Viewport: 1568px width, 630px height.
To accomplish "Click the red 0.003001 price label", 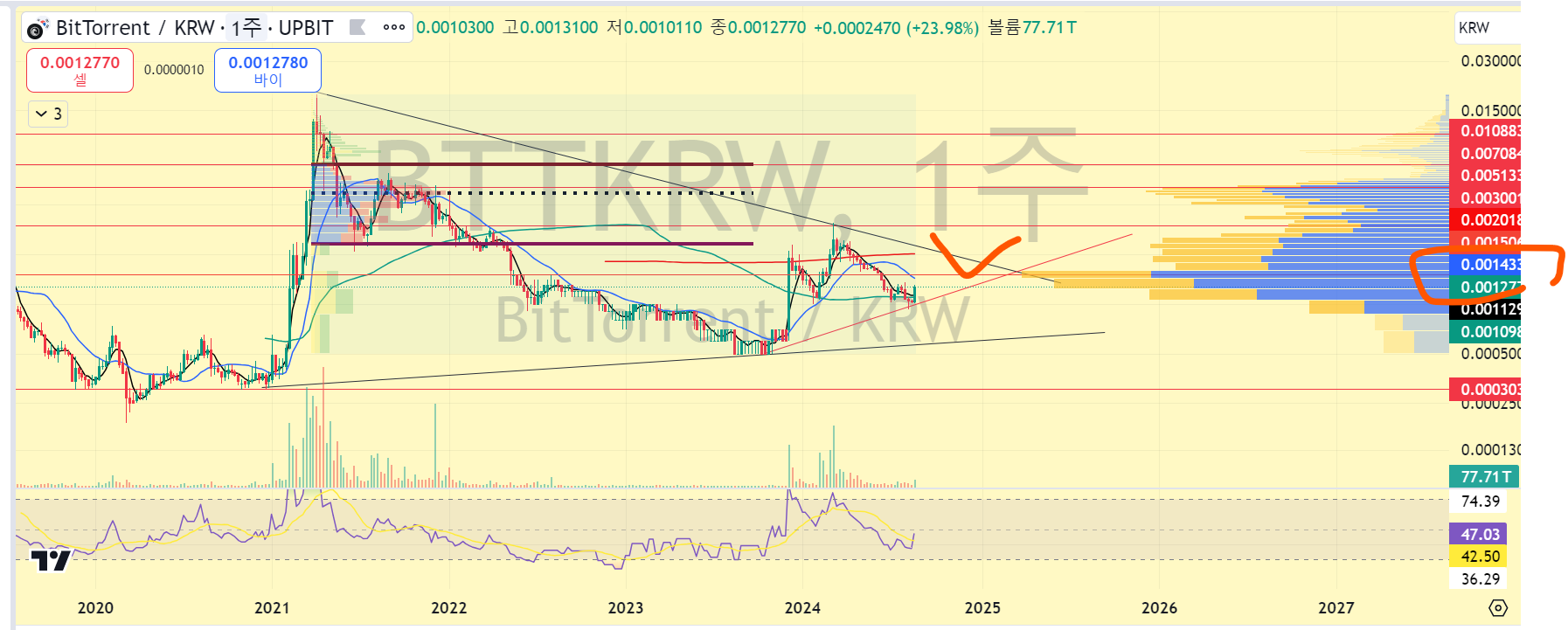I will [x=1485, y=198].
